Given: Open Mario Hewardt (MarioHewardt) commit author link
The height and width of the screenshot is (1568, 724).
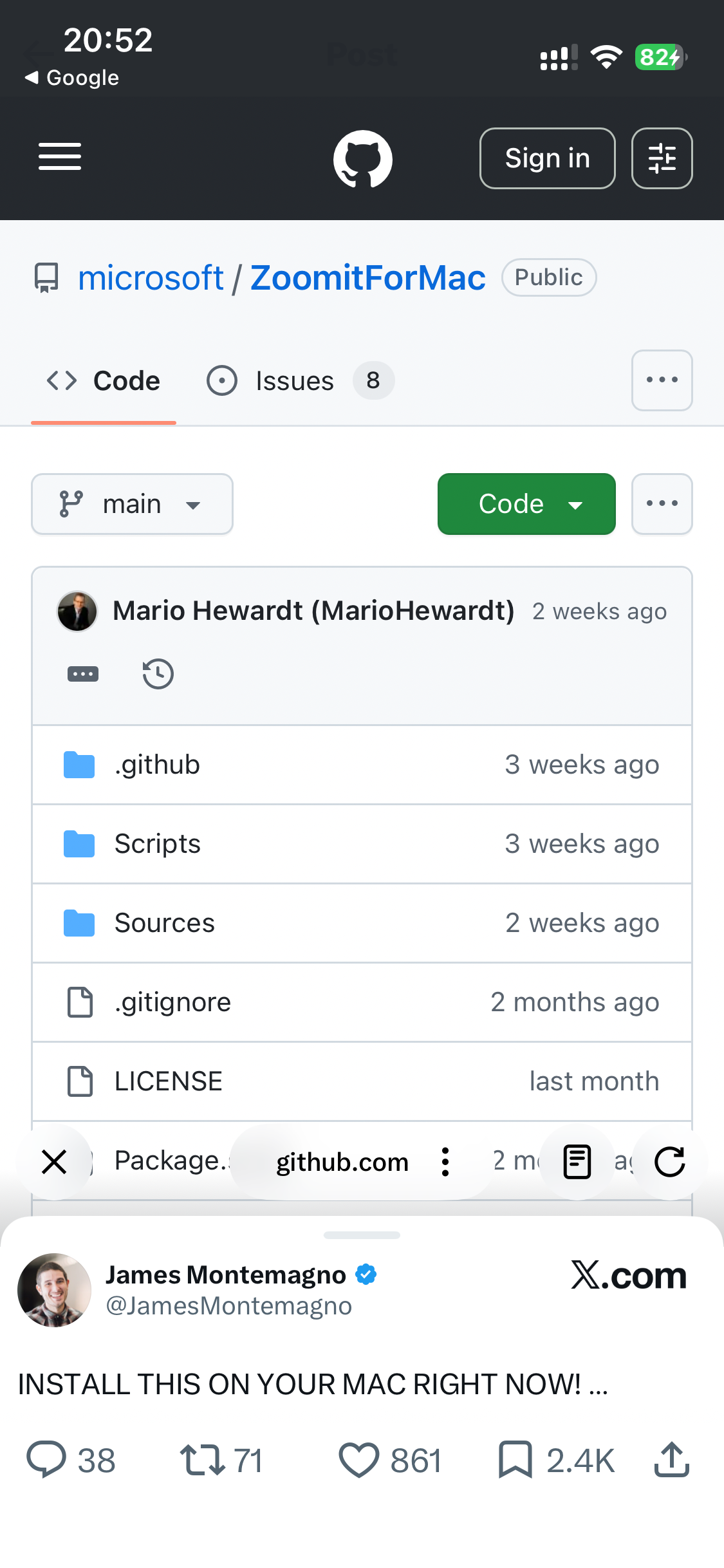Looking at the screenshot, I should 313,611.
